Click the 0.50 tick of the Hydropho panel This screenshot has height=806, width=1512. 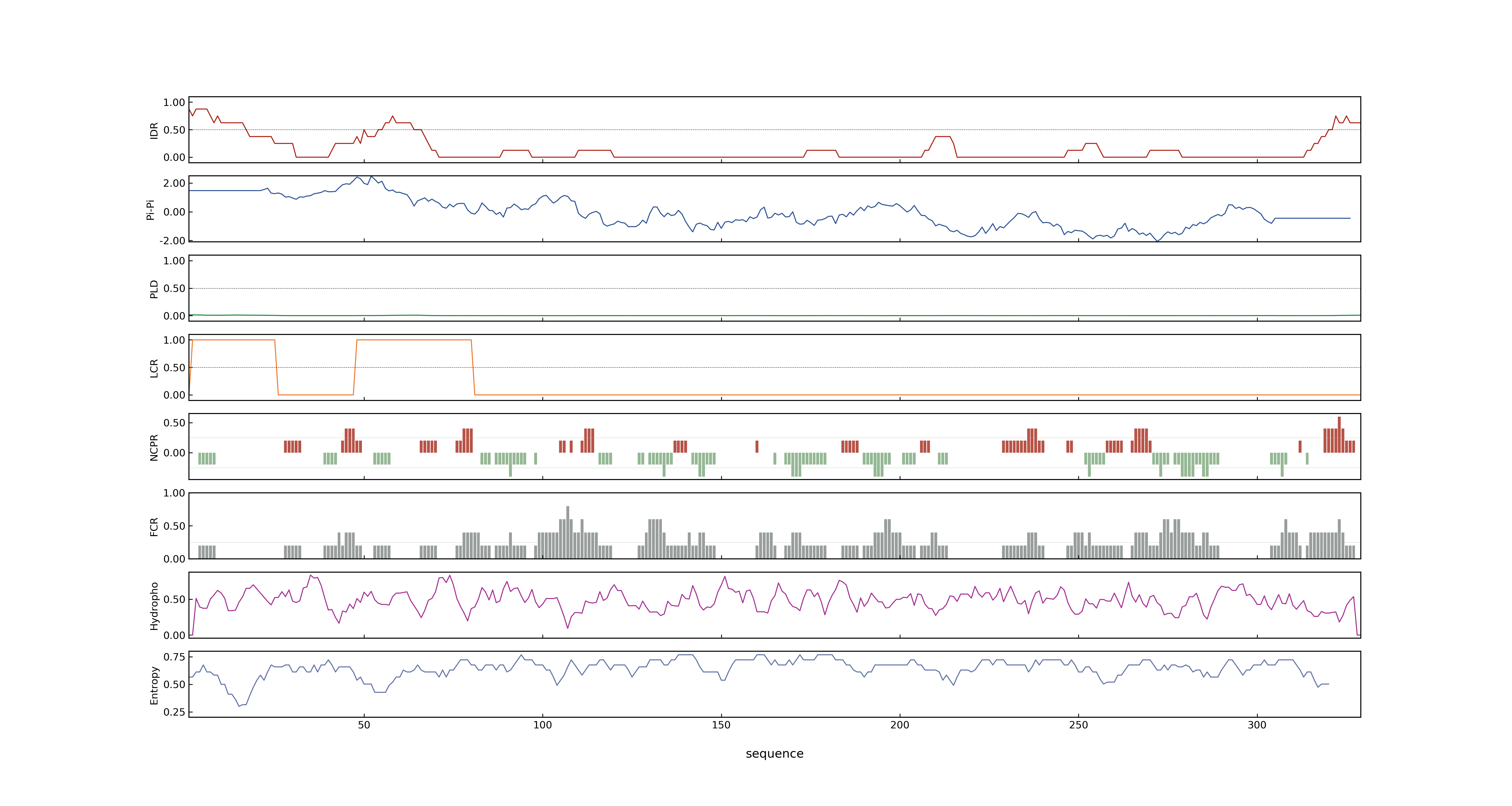coord(174,599)
